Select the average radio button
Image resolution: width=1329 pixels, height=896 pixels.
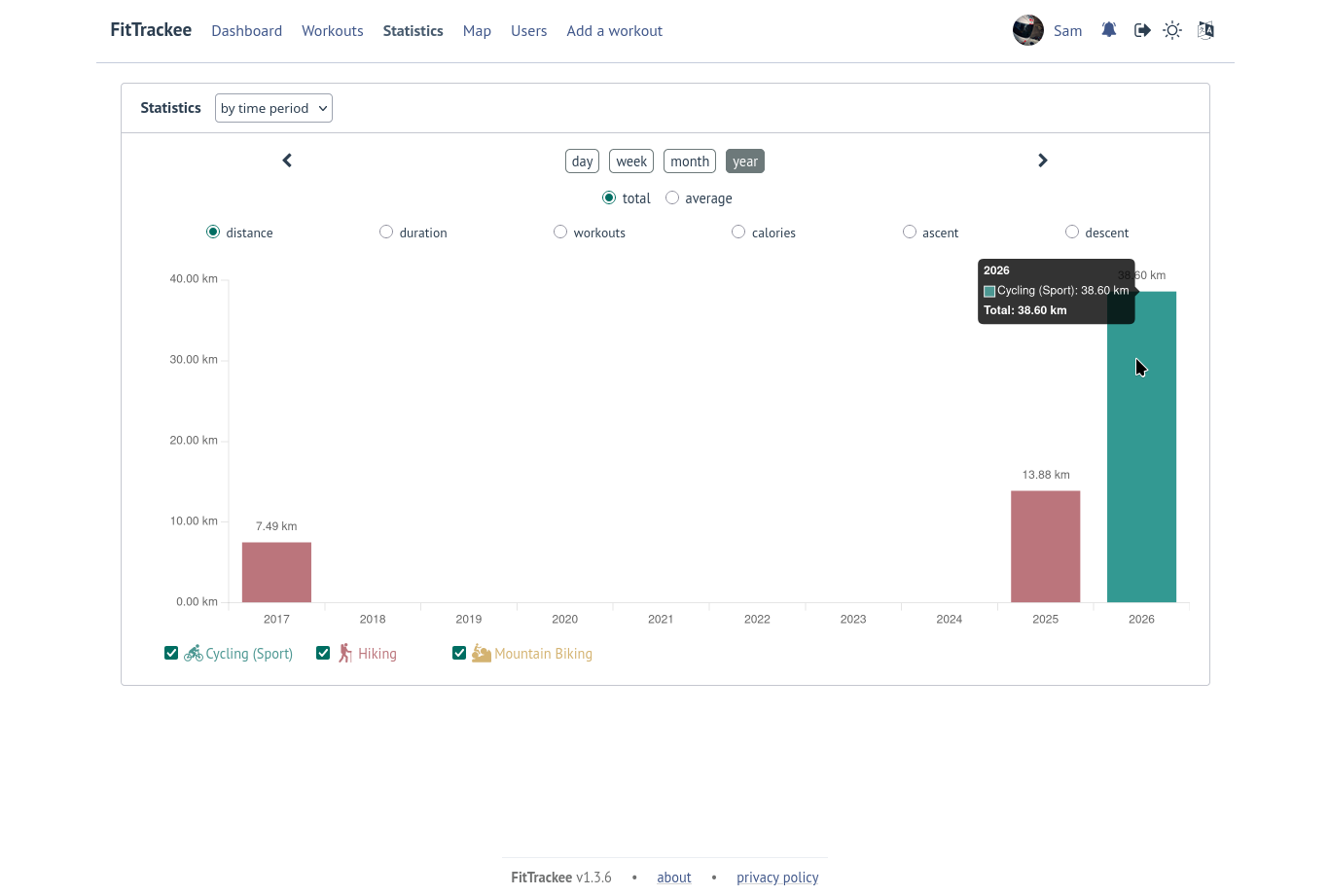672,197
